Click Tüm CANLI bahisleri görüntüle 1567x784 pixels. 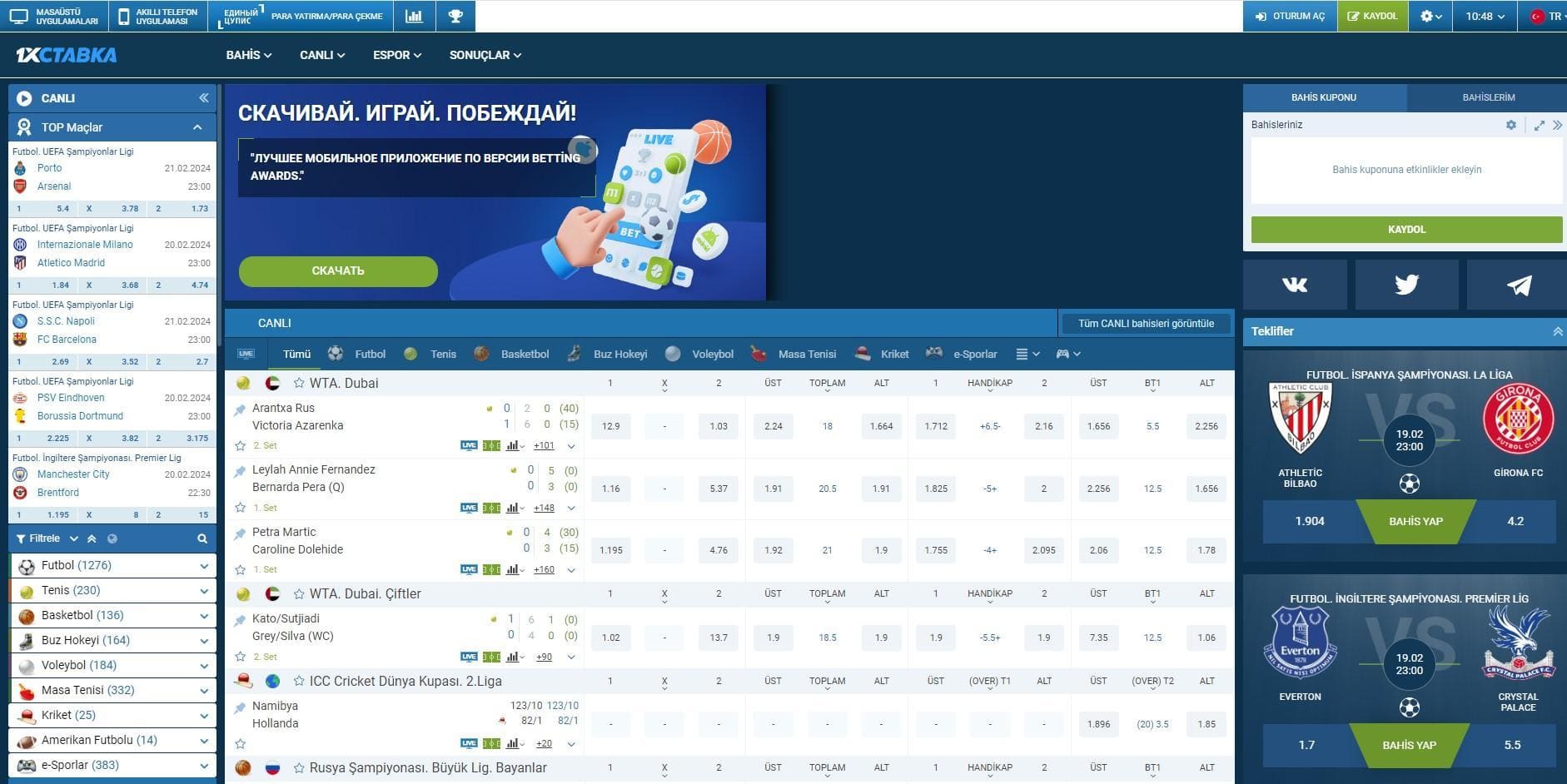[x=1146, y=323]
